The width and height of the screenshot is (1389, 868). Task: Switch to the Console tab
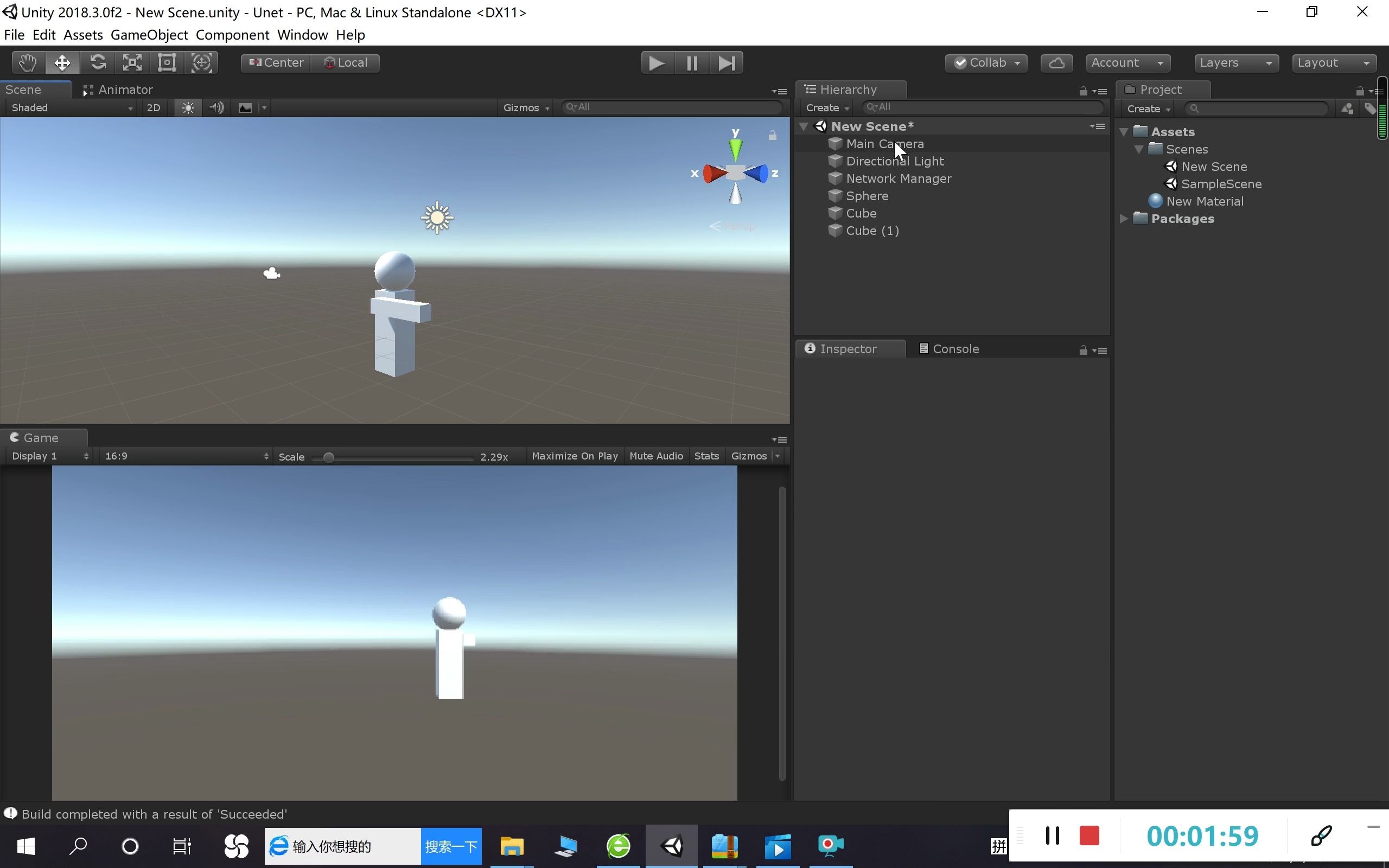[x=955, y=348]
